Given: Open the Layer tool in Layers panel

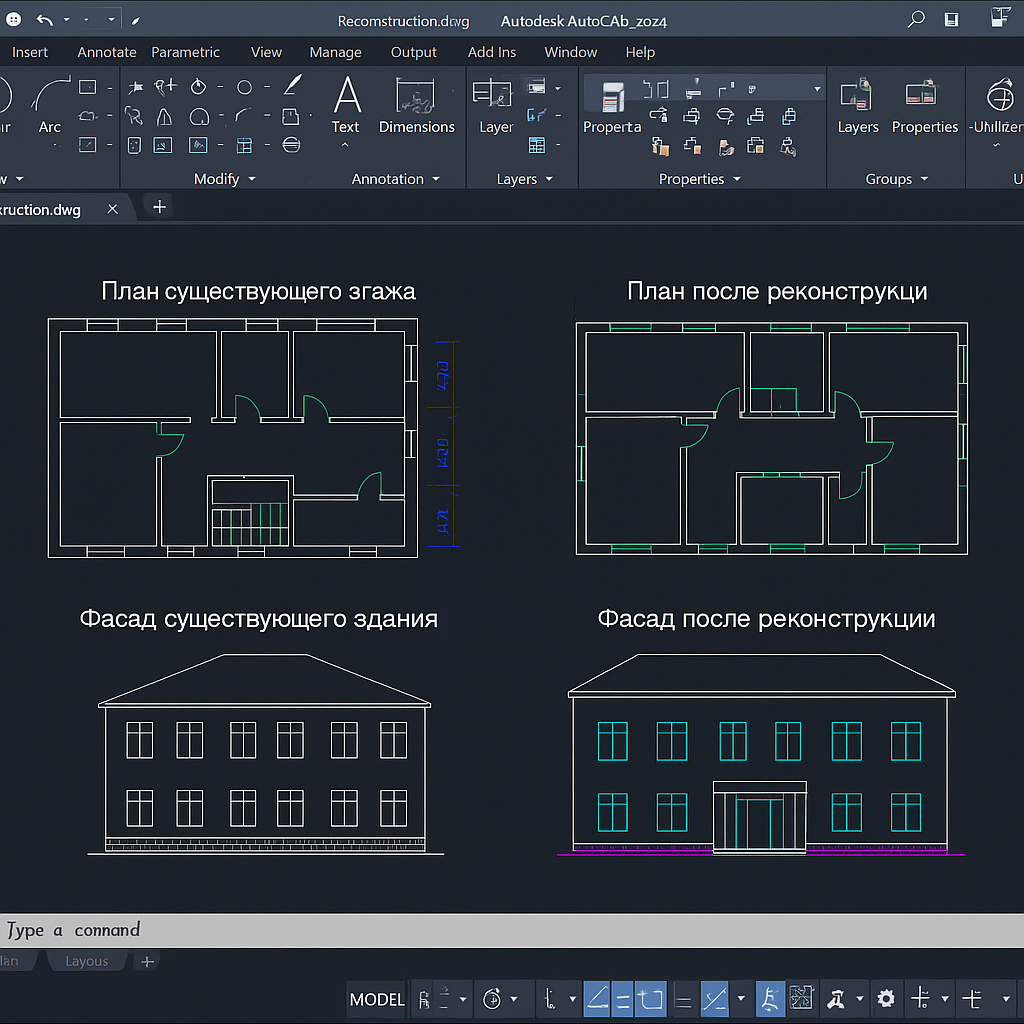Looking at the screenshot, I should point(495,106).
